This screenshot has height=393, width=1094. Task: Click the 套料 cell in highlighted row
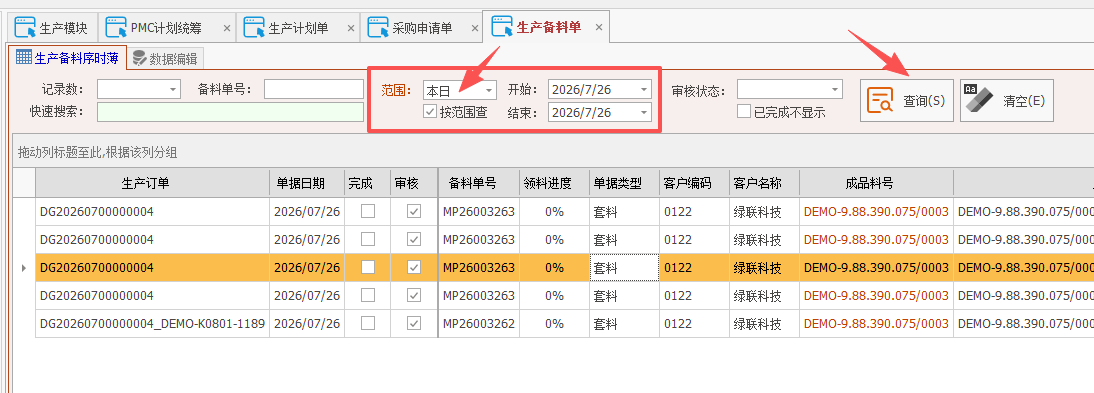624,267
